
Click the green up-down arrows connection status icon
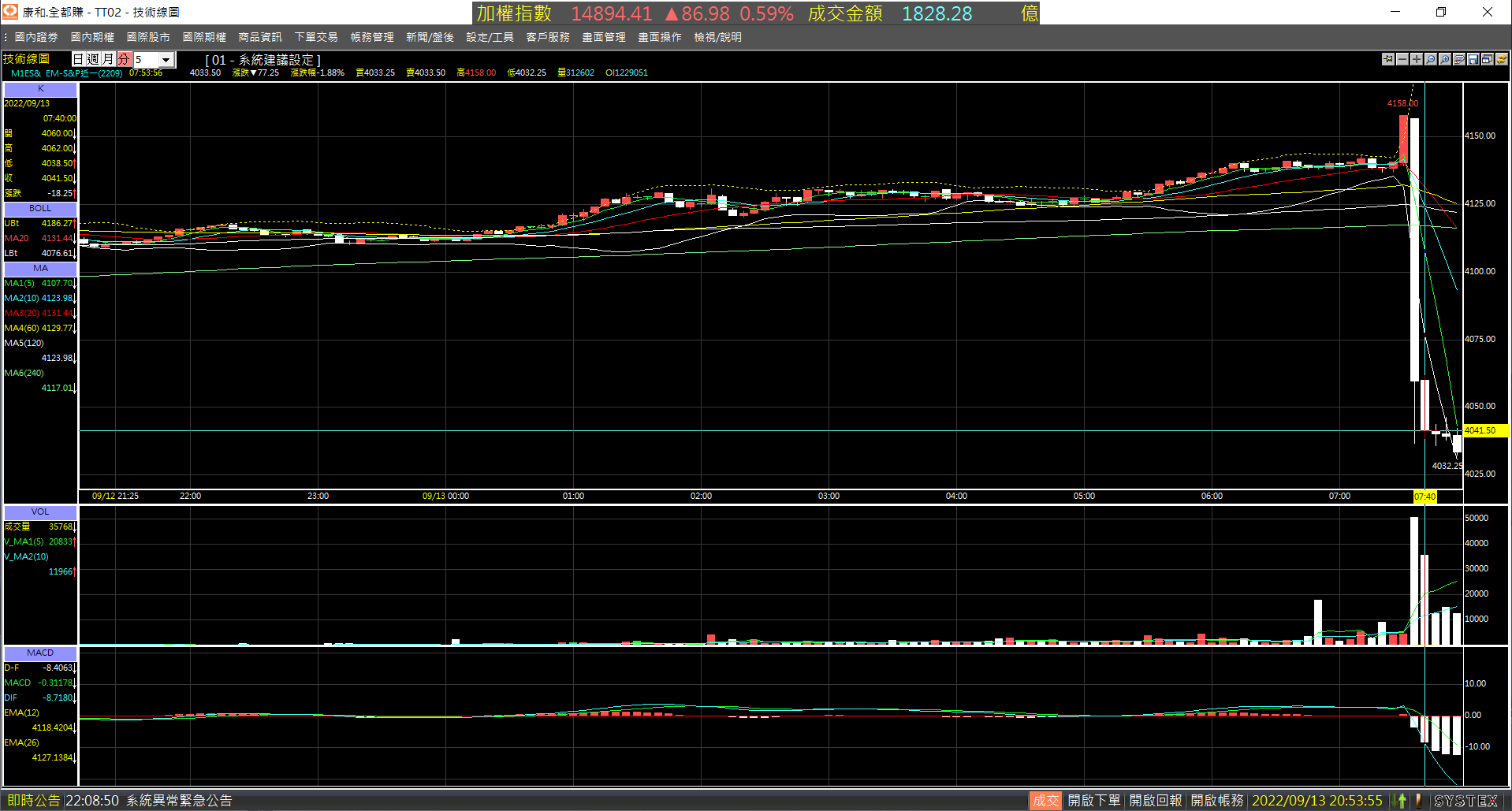pyautogui.click(x=1399, y=801)
